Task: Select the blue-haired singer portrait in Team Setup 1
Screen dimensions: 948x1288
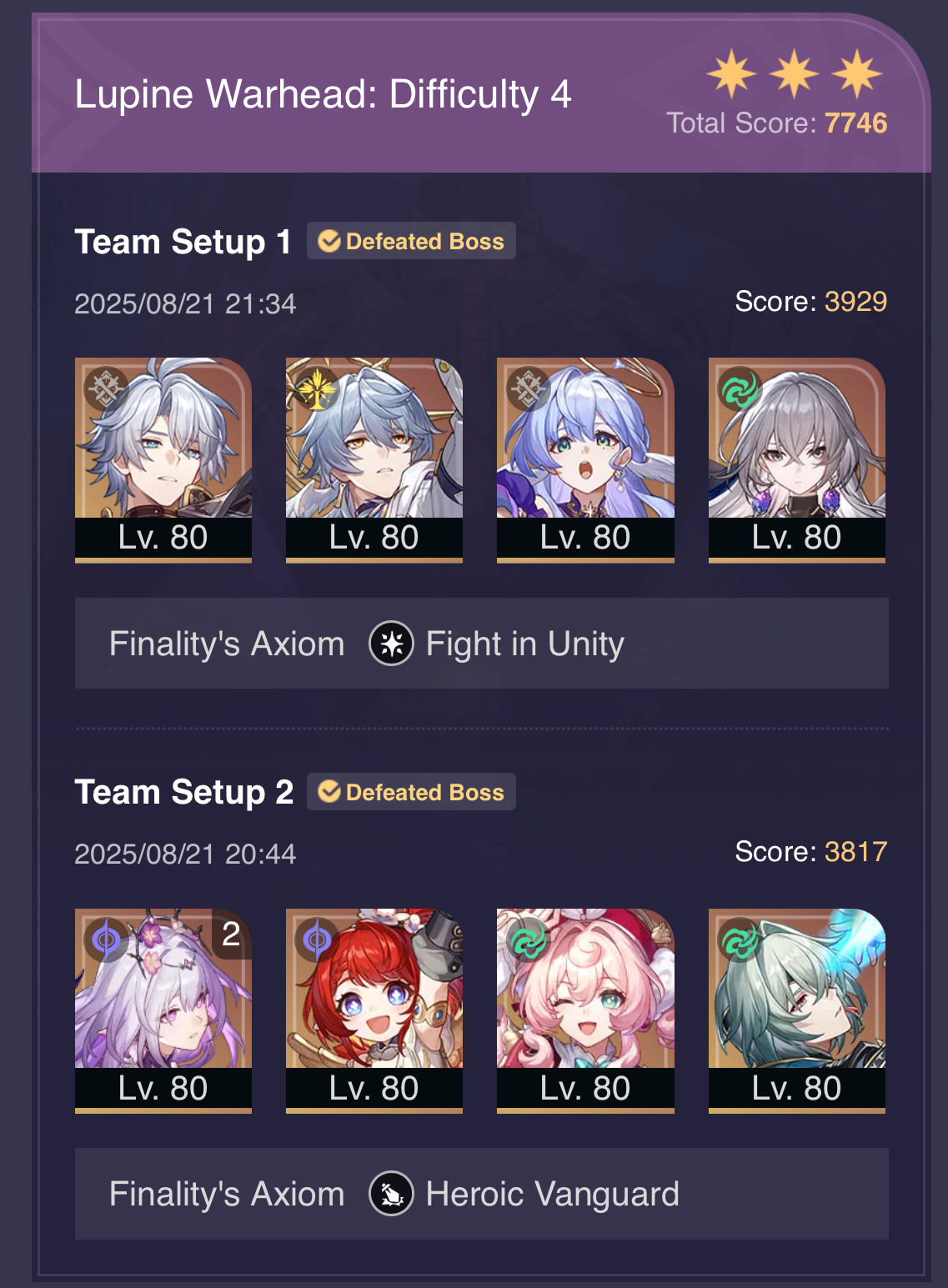Action: [585, 460]
